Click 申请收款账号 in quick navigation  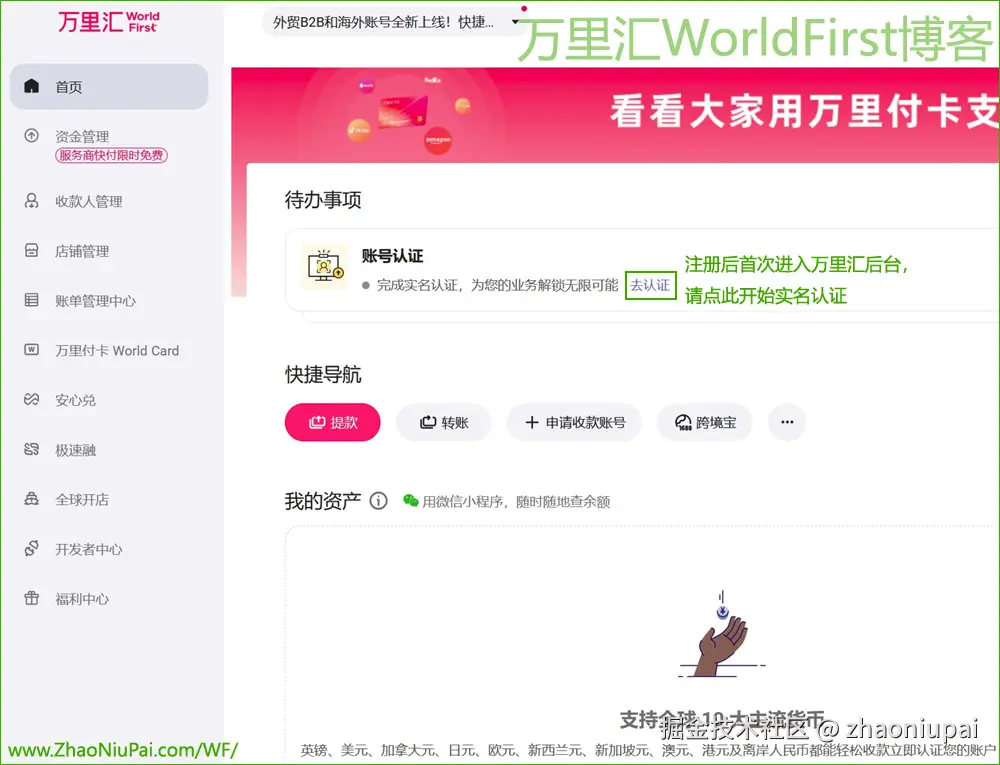[x=575, y=422]
